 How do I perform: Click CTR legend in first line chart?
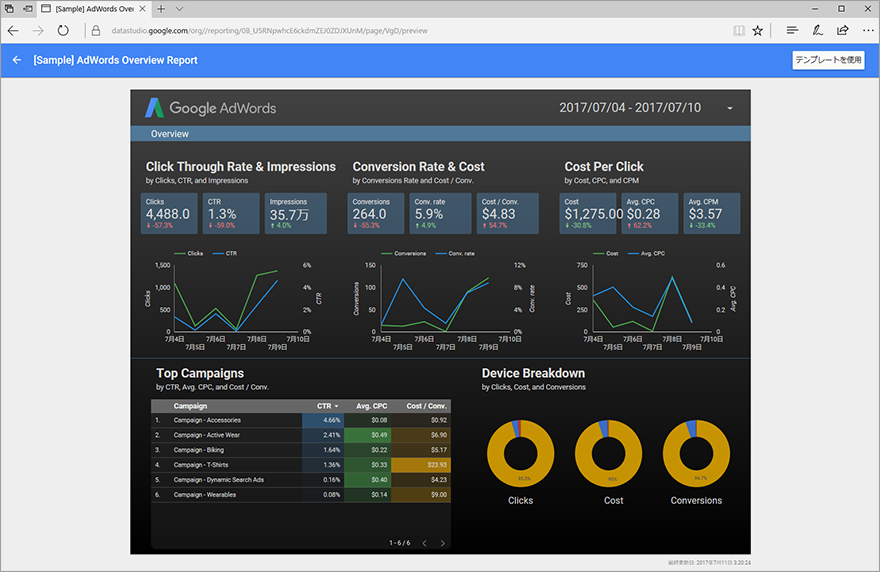coord(225,254)
